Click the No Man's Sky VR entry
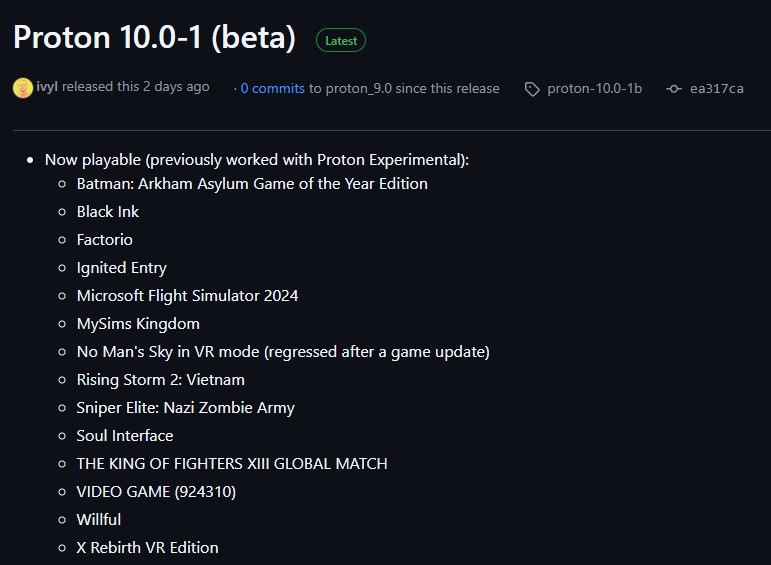The width and height of the screenshot is (771, 565). [x=283, y=352]
